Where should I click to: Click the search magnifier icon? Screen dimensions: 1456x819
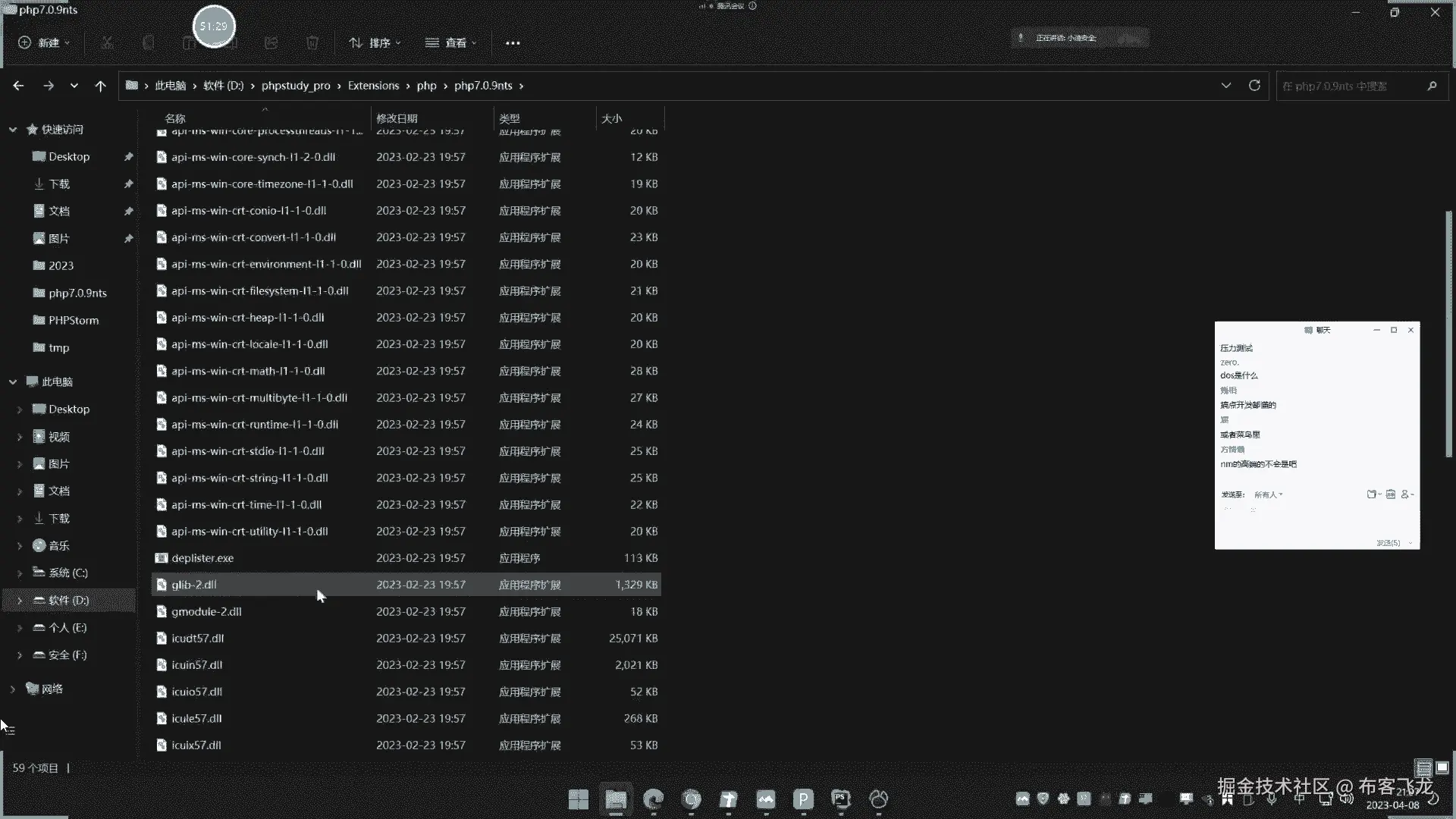pyautogui.click(x=1432, y=86)
